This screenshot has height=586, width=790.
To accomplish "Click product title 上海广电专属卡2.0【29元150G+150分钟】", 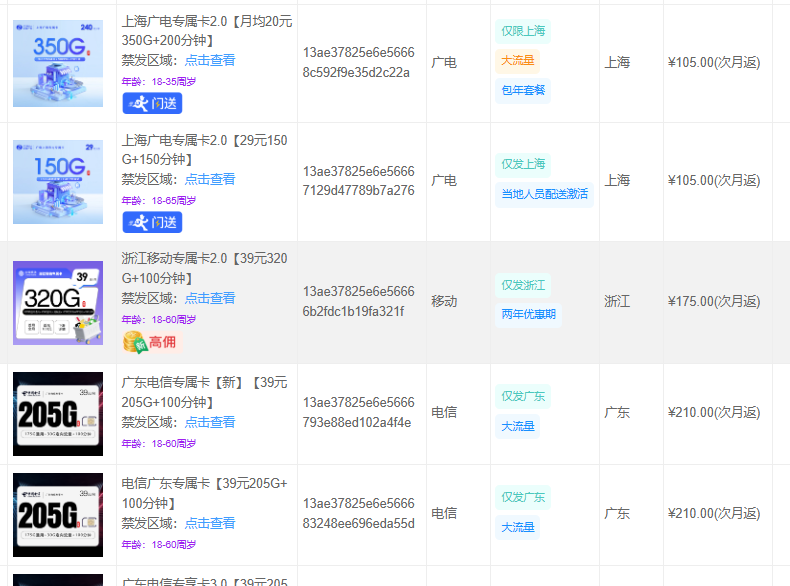I will [205, 150].
